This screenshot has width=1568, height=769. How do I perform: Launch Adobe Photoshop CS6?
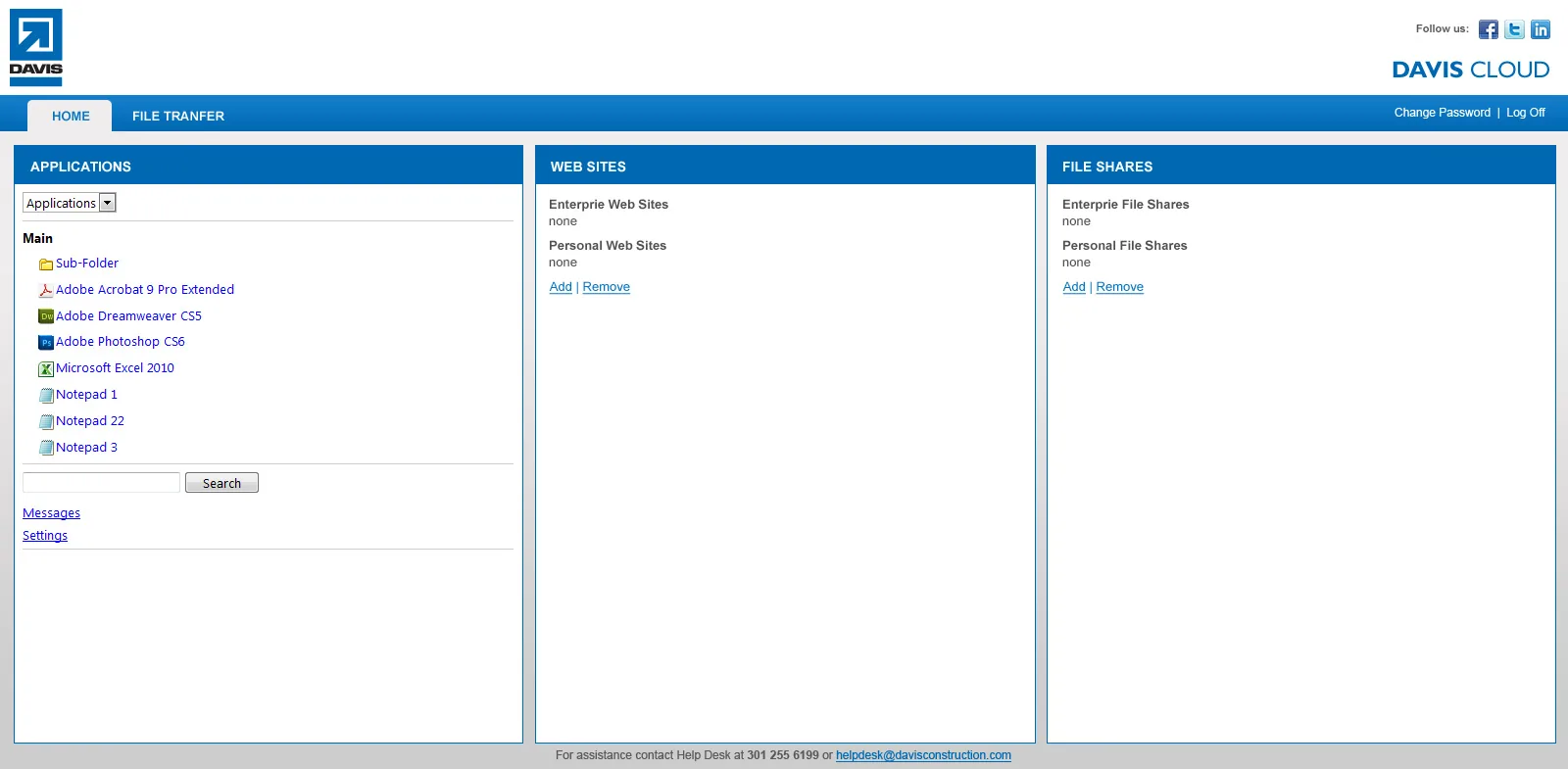[x=121, y=342]
